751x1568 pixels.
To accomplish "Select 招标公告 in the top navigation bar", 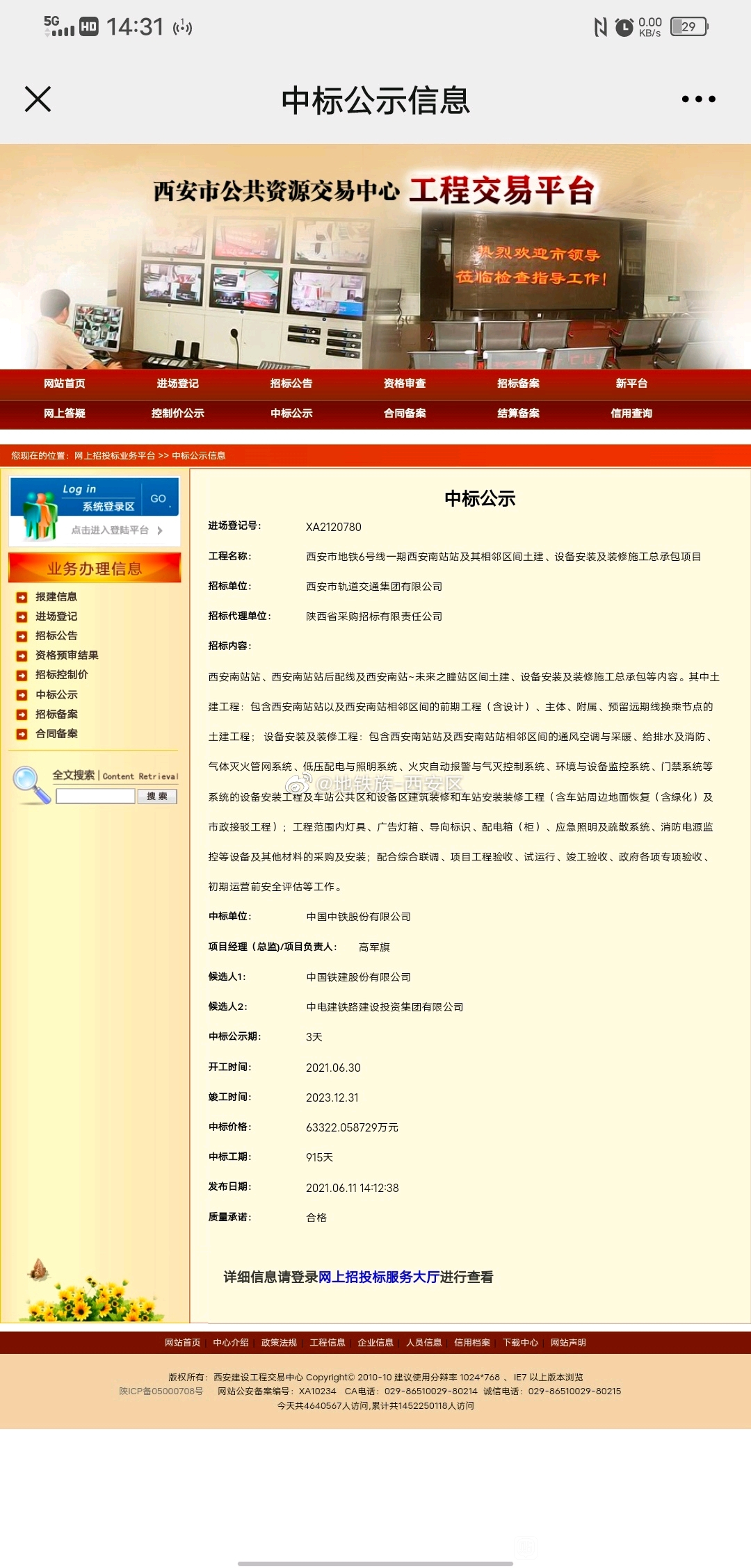I will (x=291, y=384).
